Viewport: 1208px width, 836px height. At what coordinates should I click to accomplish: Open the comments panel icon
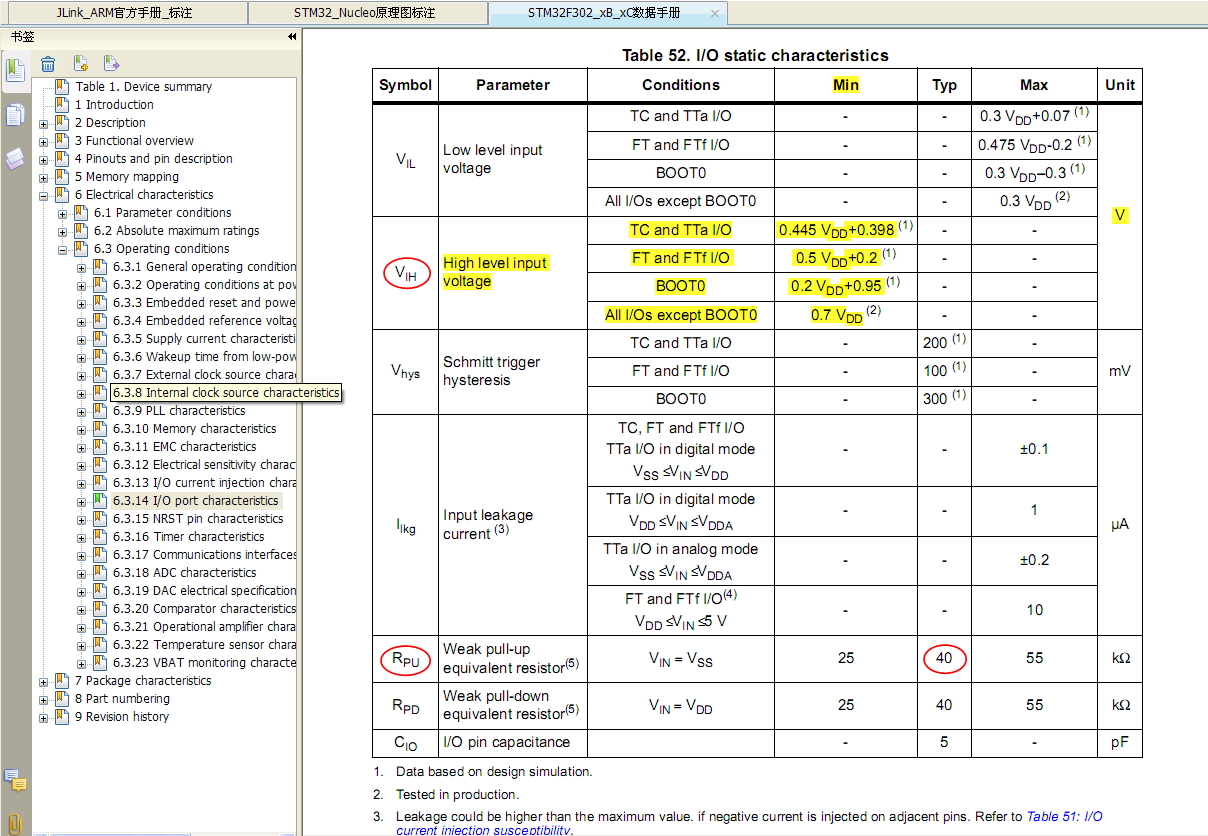[x=15, y=779]
